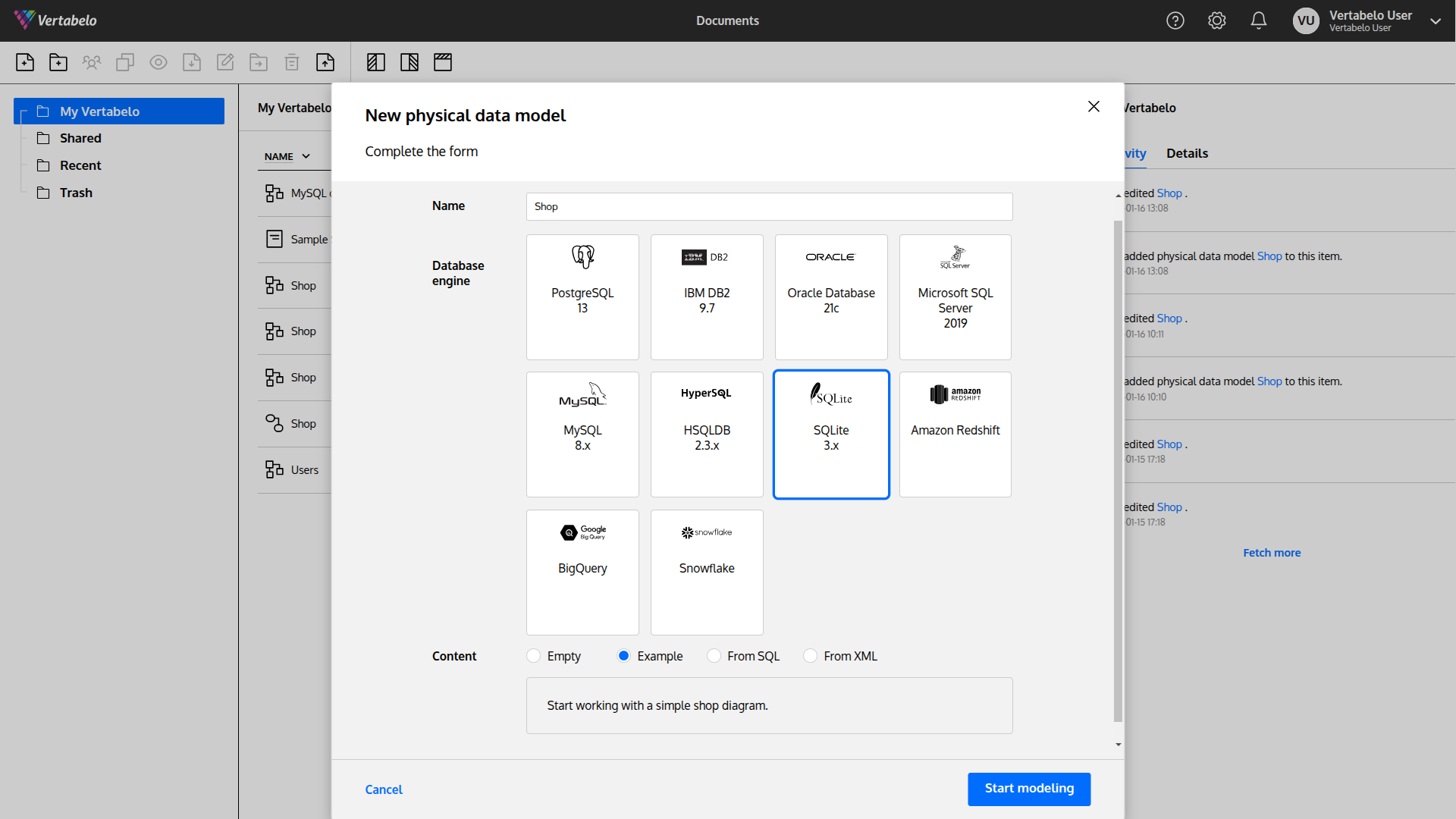Toggle the left panel layout icon
1456x819 pixels.
(376, 62)
